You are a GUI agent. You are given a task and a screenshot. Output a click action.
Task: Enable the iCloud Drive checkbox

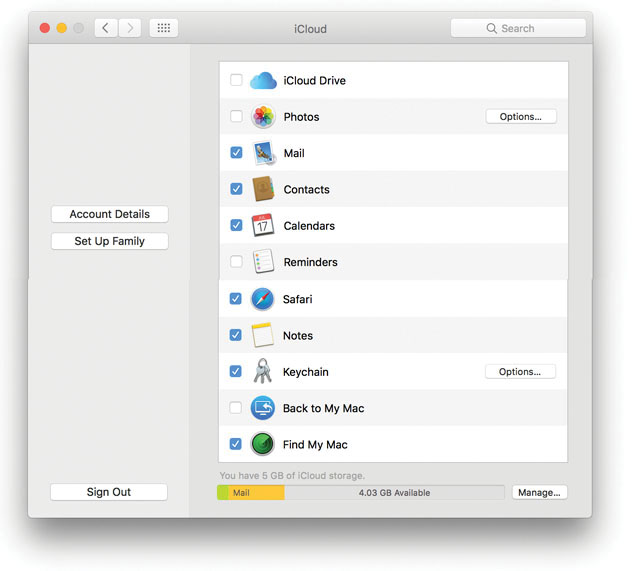tap(236, 80)
